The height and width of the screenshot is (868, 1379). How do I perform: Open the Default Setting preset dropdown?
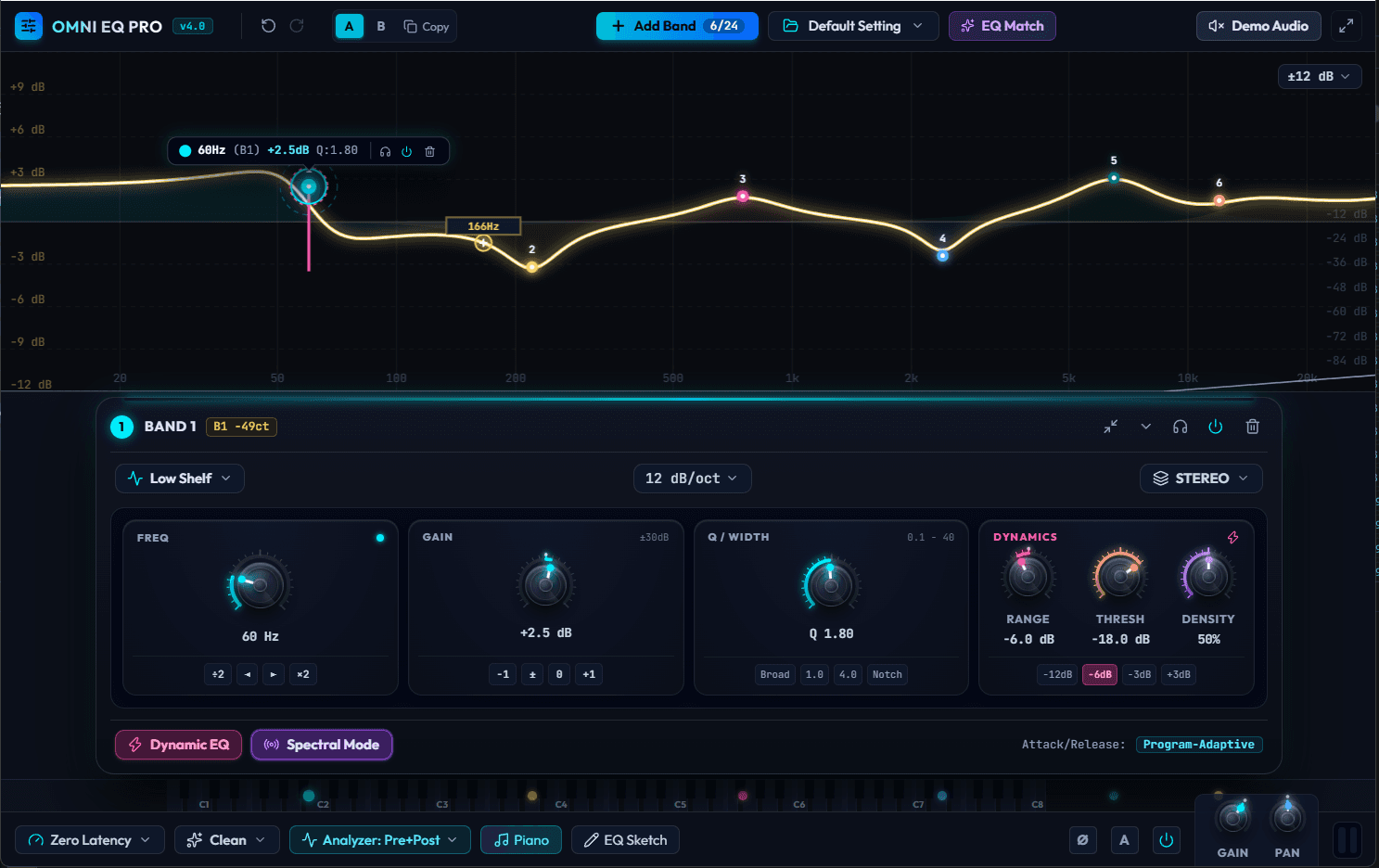[853, 26]
